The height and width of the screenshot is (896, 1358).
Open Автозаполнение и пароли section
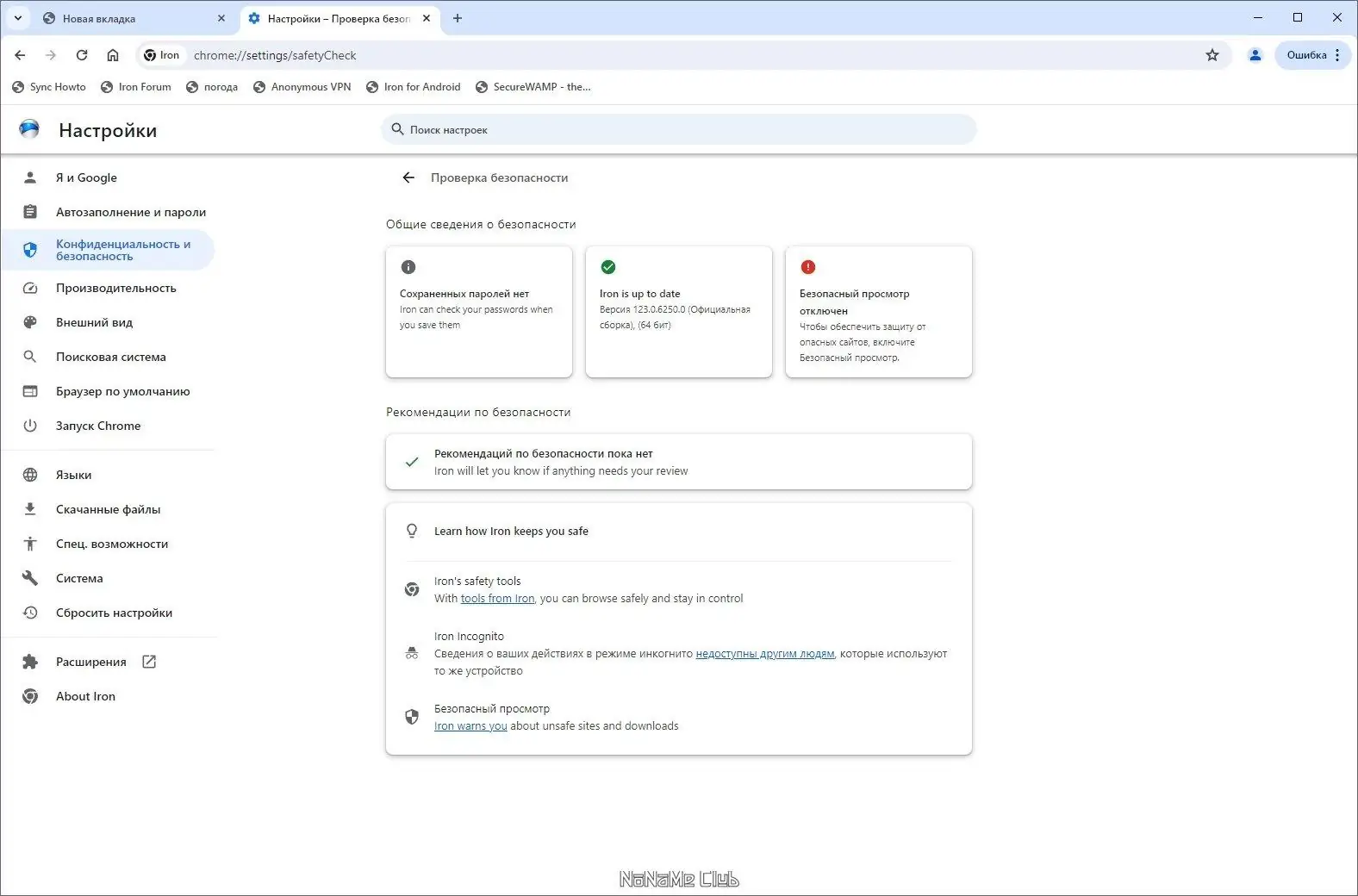point(108,212)
